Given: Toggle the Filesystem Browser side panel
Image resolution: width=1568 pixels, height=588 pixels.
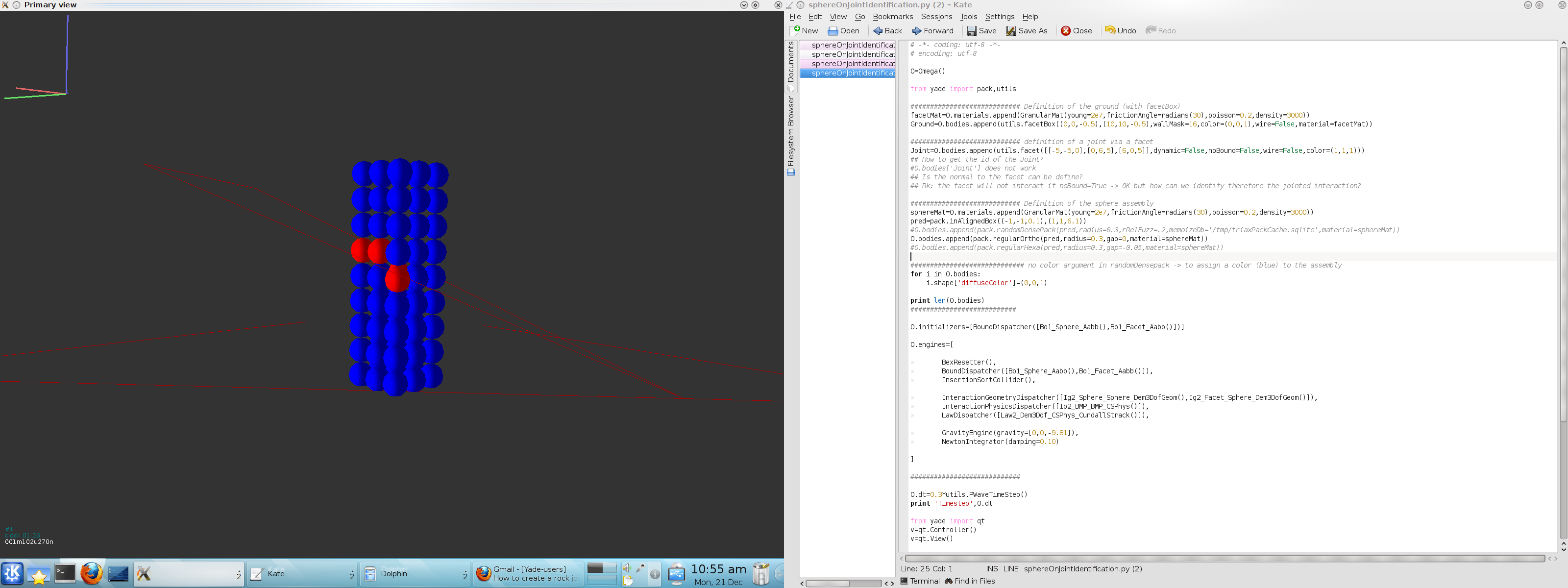Looking at the screenshot, I should pos(791,133).
